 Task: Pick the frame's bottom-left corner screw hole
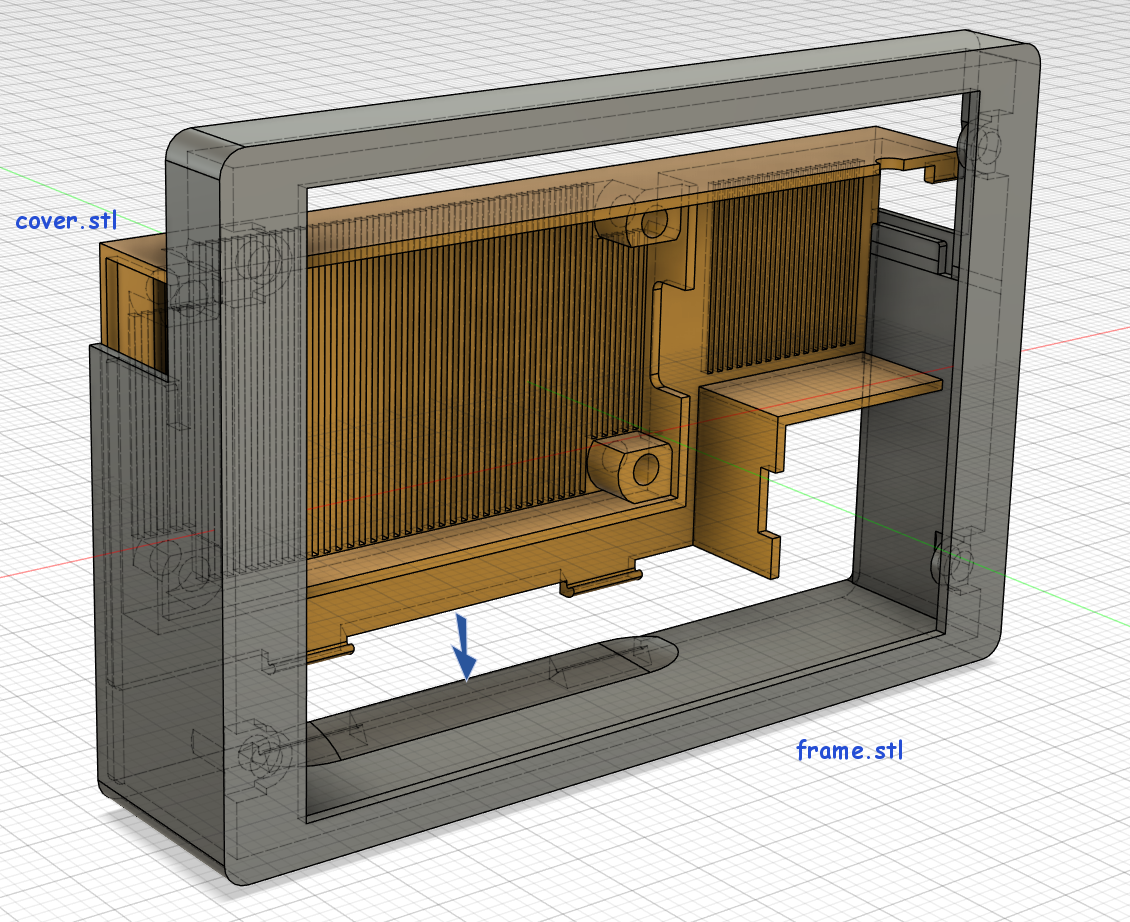(262, 750)
